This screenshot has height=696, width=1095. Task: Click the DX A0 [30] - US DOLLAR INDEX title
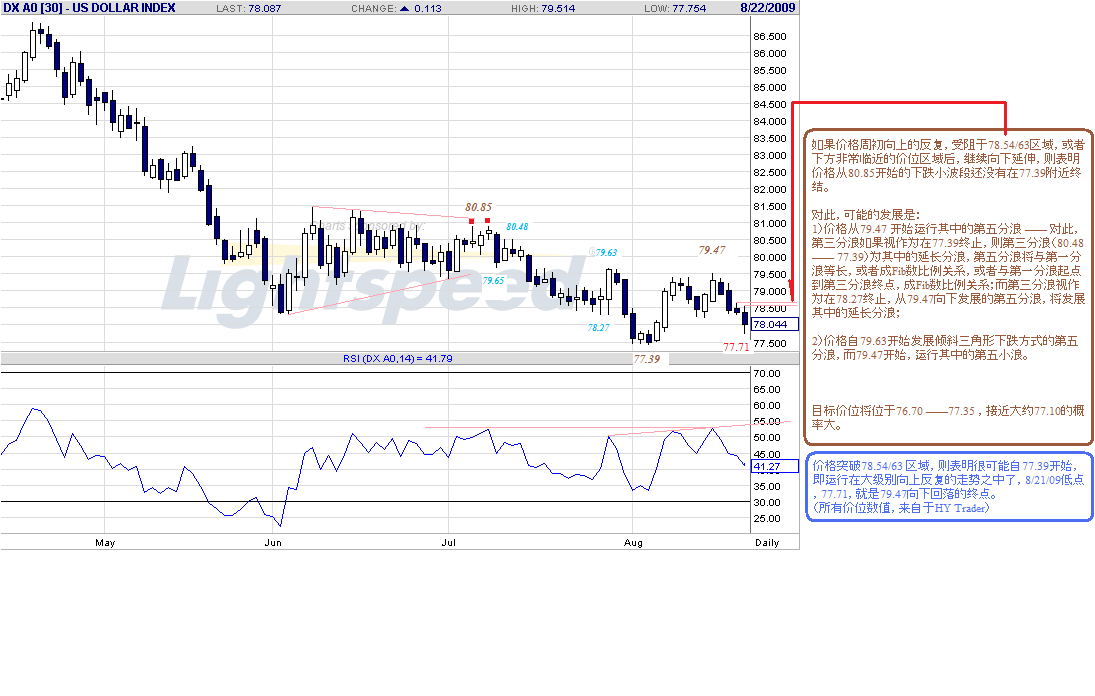click(x=89, y=8)
